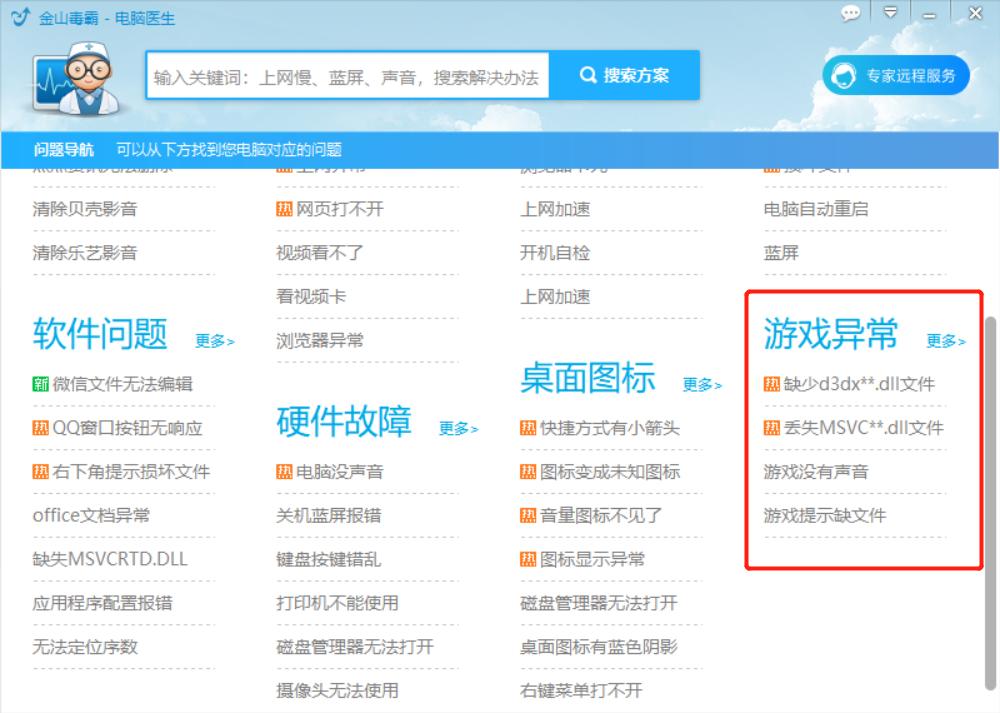
Task: Click the Kingsoft Duba logo icon
Action: pyautogui.click(x=20, y=17)
